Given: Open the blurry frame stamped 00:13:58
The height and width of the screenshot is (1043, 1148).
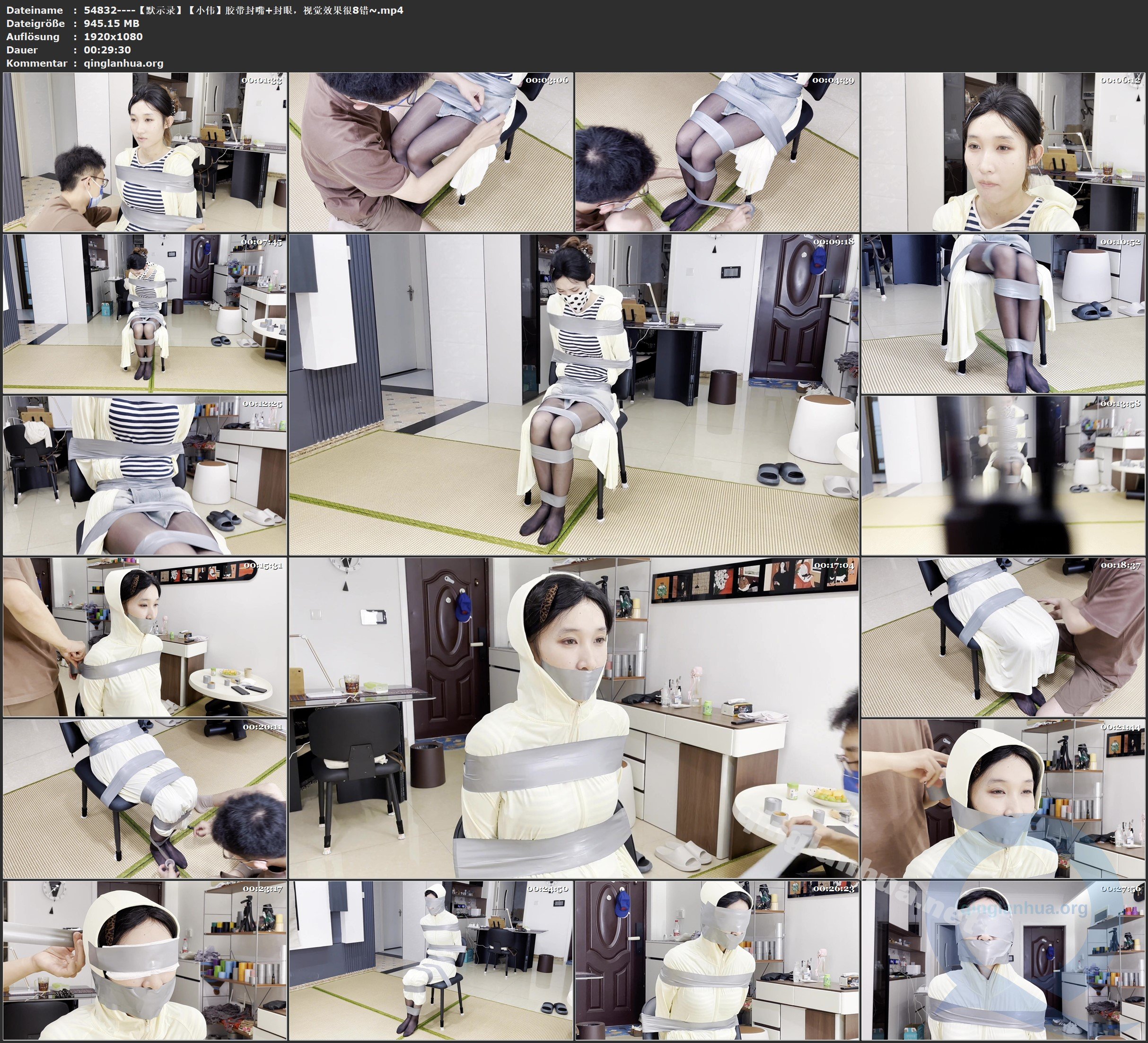Looking at the screenshot, I should click(1003, 475).
